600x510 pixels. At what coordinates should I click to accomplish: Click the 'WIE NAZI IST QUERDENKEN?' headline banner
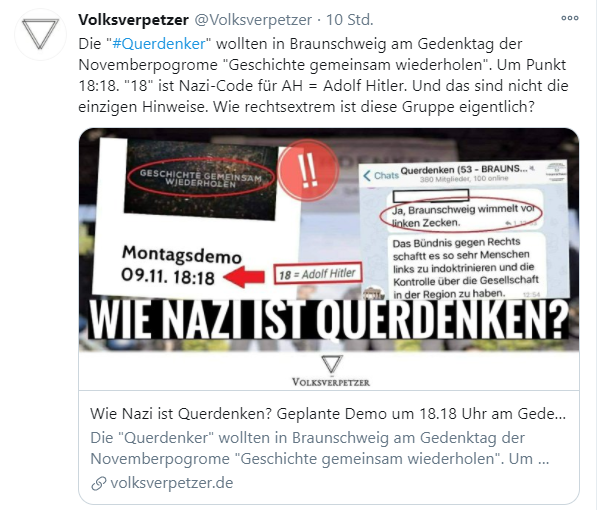[x=329, y=319]
